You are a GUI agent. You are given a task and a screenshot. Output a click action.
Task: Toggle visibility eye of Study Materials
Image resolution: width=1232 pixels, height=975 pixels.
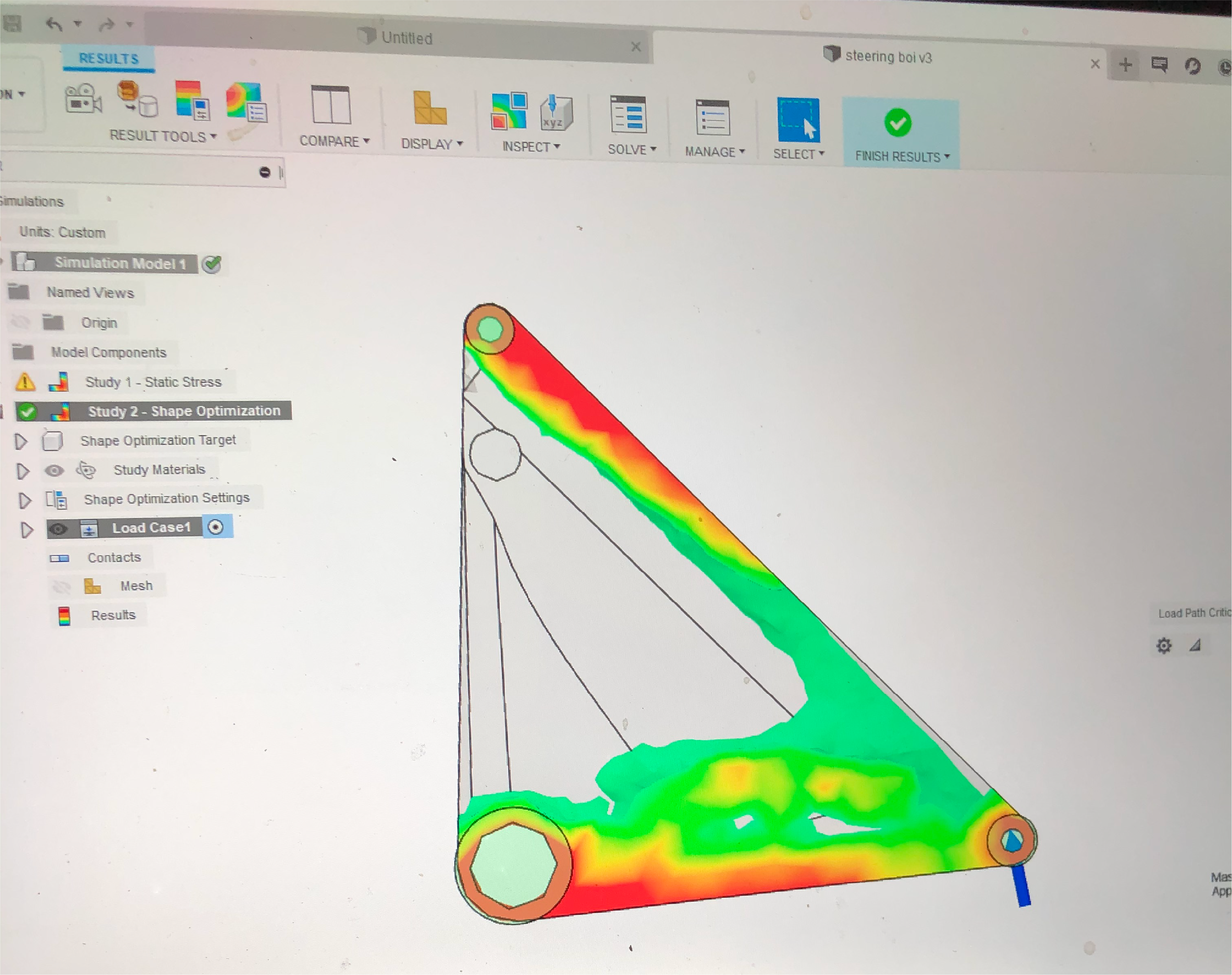click(x=54, y=470)
